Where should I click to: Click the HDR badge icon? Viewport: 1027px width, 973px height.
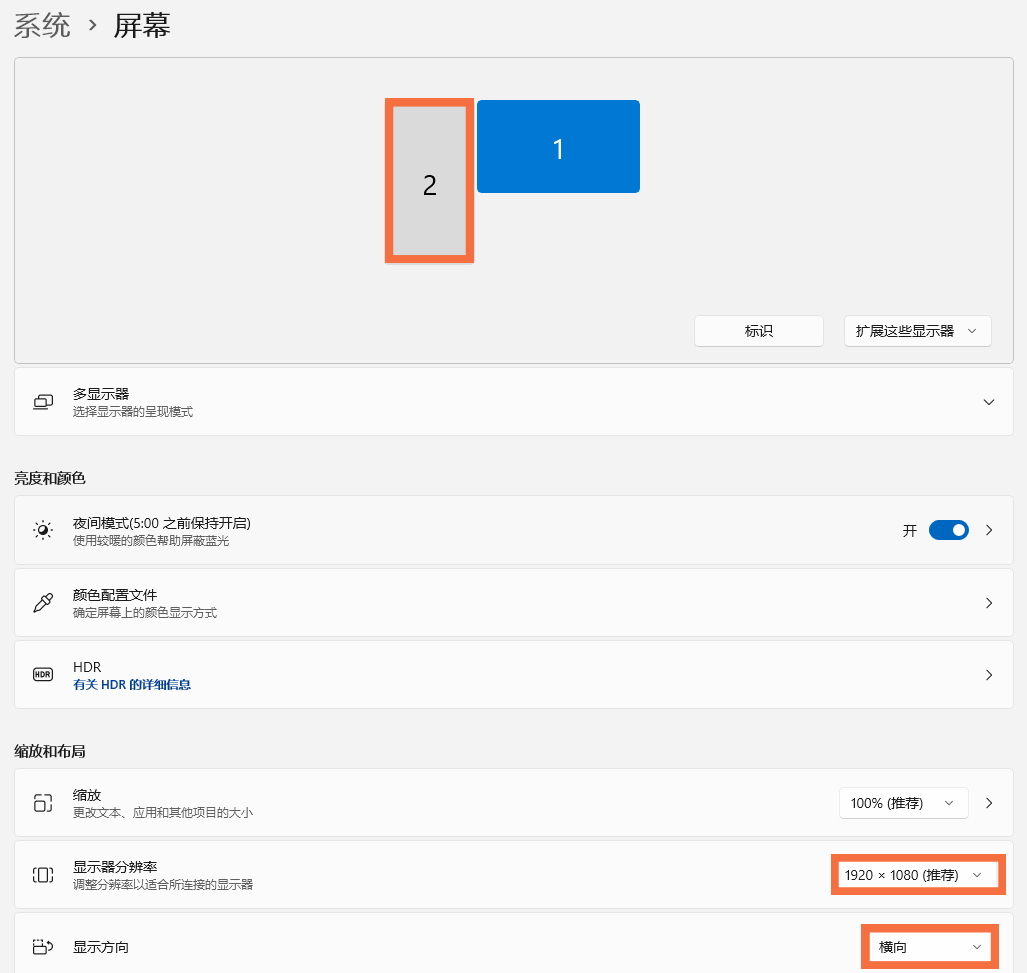pos(43,674)
